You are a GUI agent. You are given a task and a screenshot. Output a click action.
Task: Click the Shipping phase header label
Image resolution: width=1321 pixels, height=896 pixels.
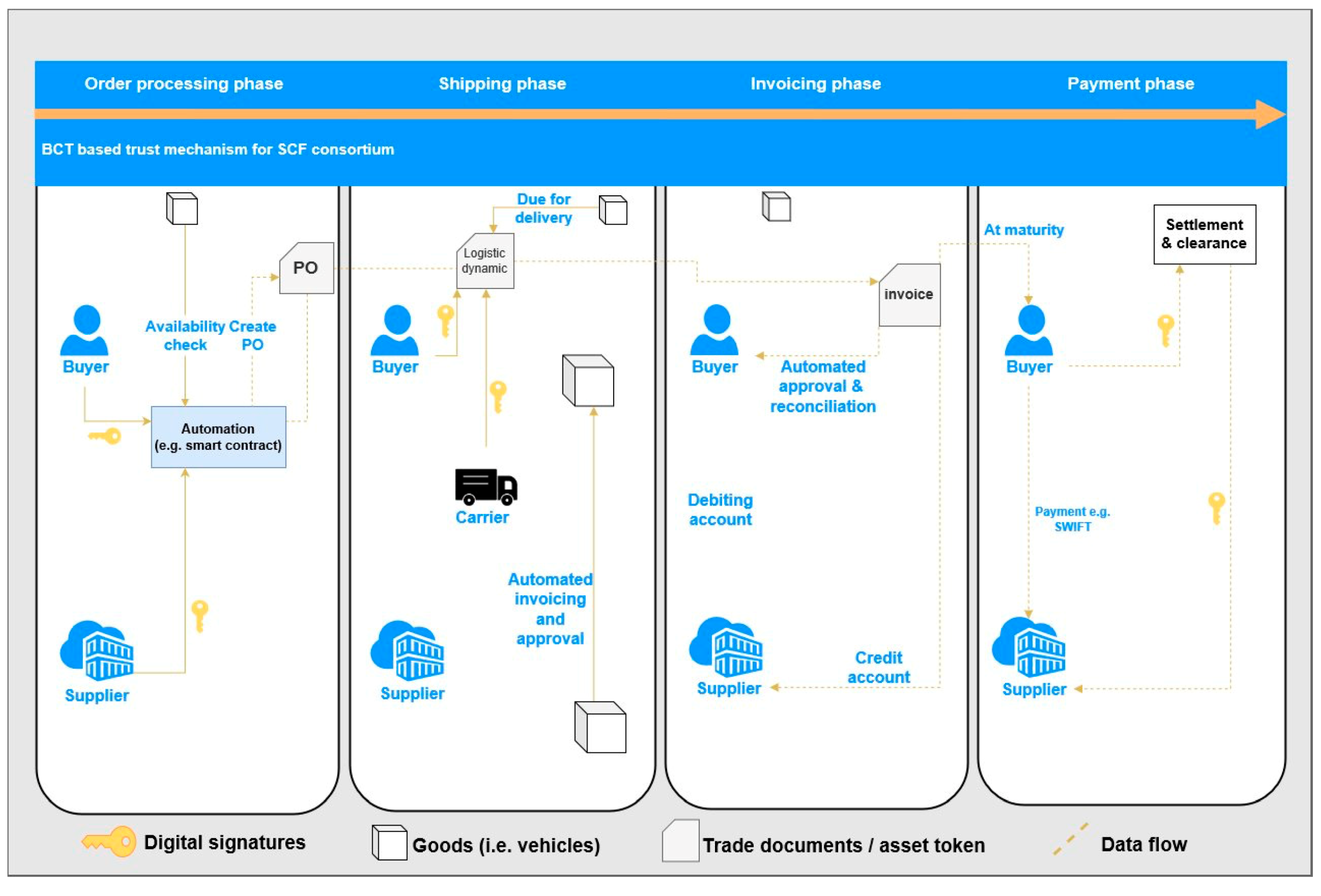(x=503, y=84)
